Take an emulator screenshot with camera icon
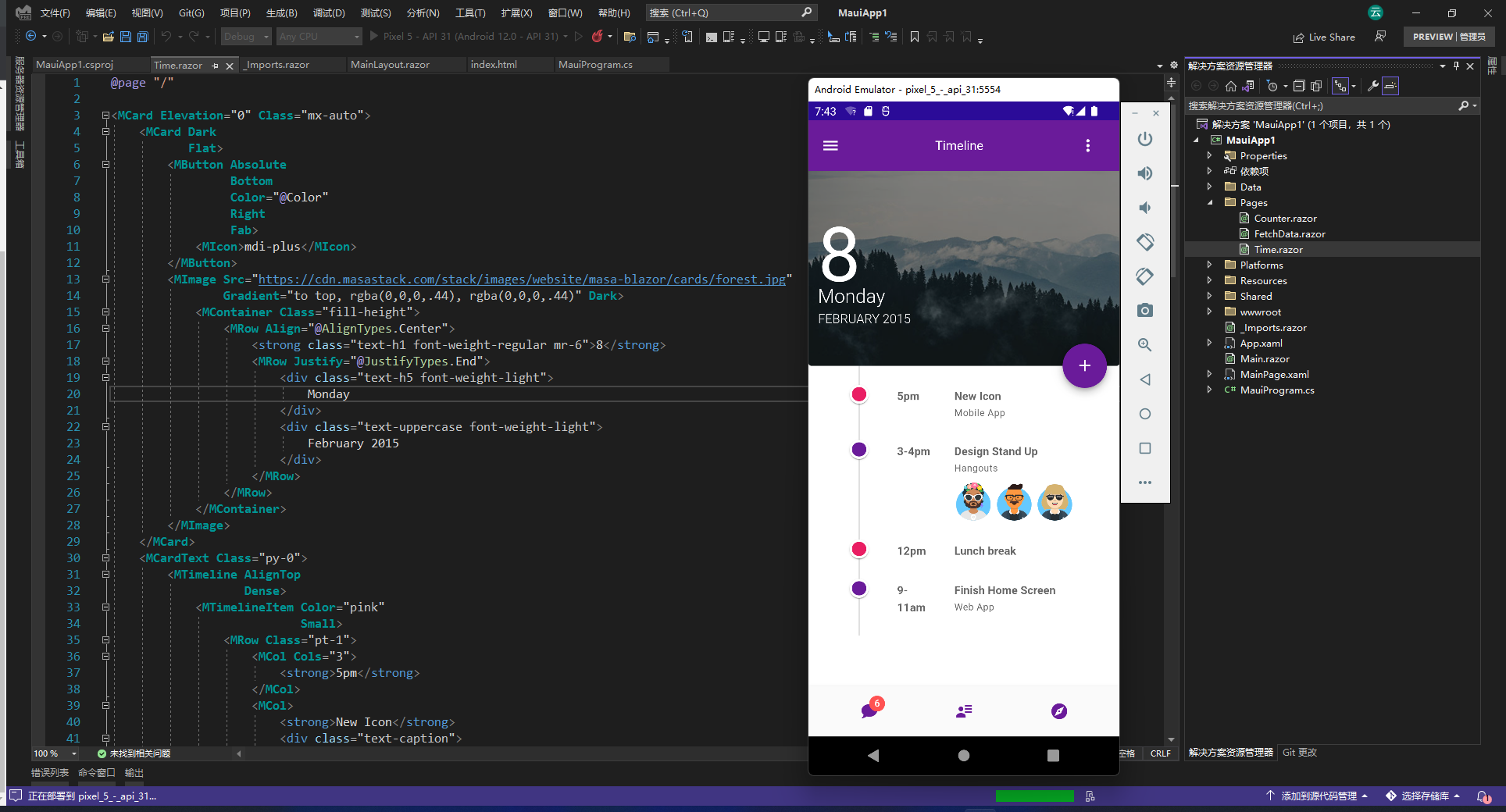Viewport: 1506px width, 812px height. [x=1144, y=311]
